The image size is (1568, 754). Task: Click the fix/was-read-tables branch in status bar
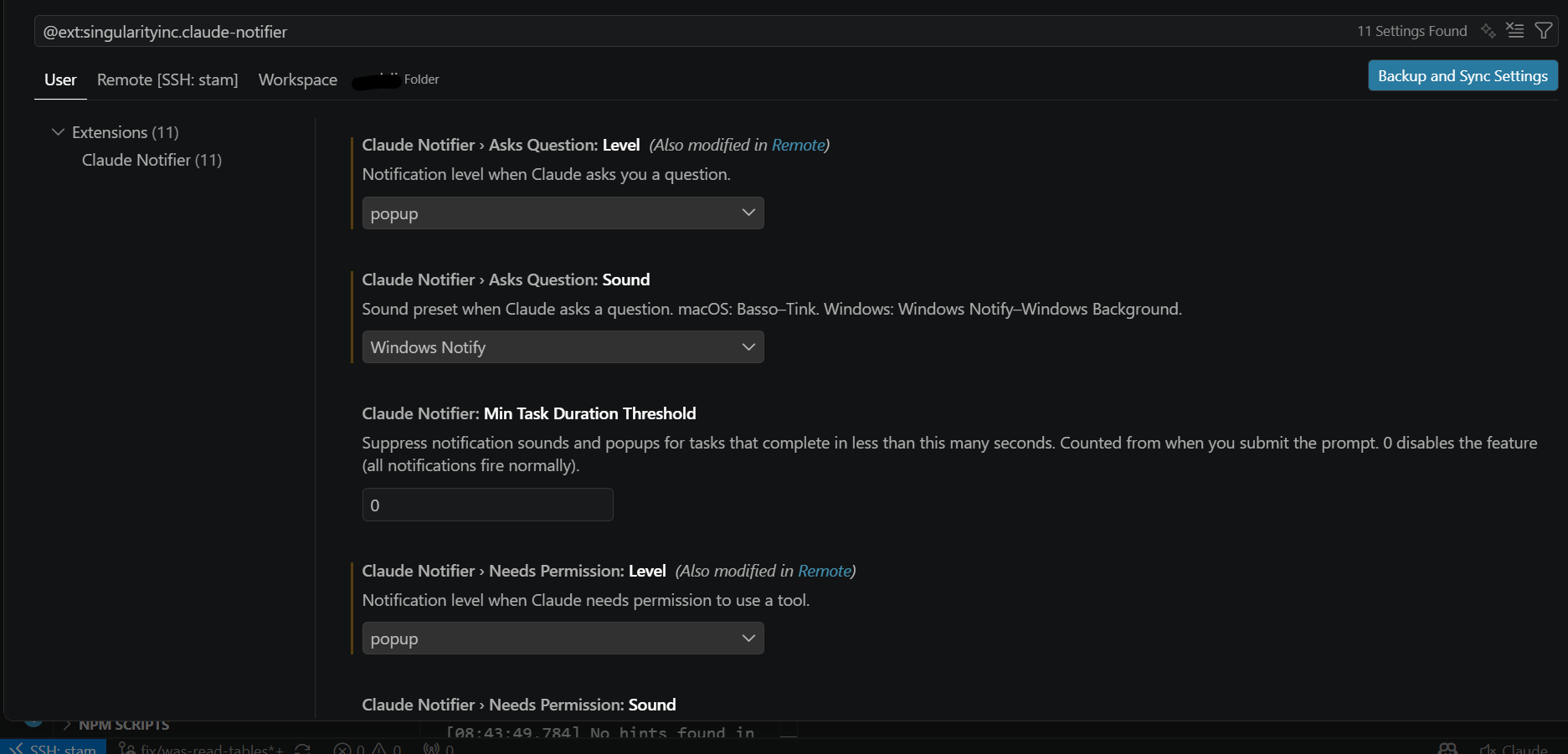(203, 748)
